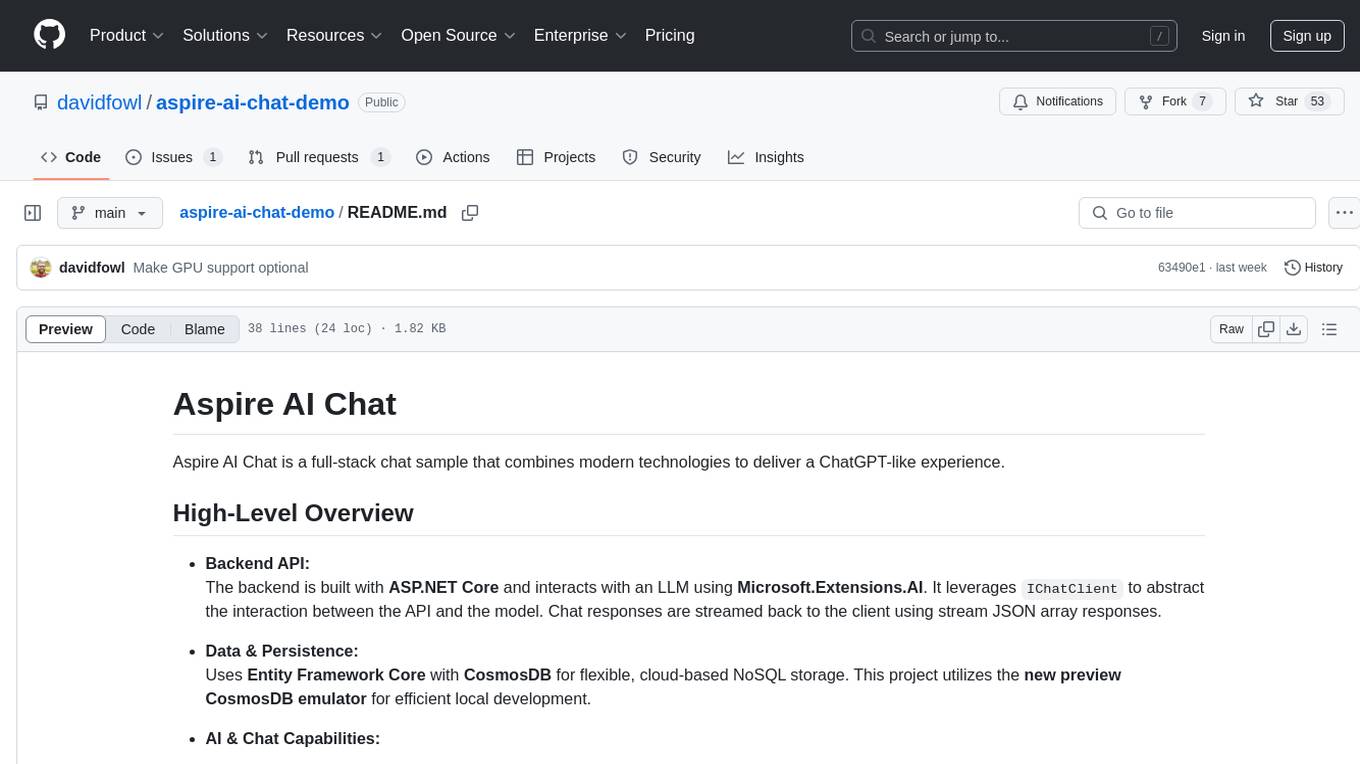Switch to the Projects tab
The width and height of the screenshot is (1360, 764).
(x=556, y=157)
